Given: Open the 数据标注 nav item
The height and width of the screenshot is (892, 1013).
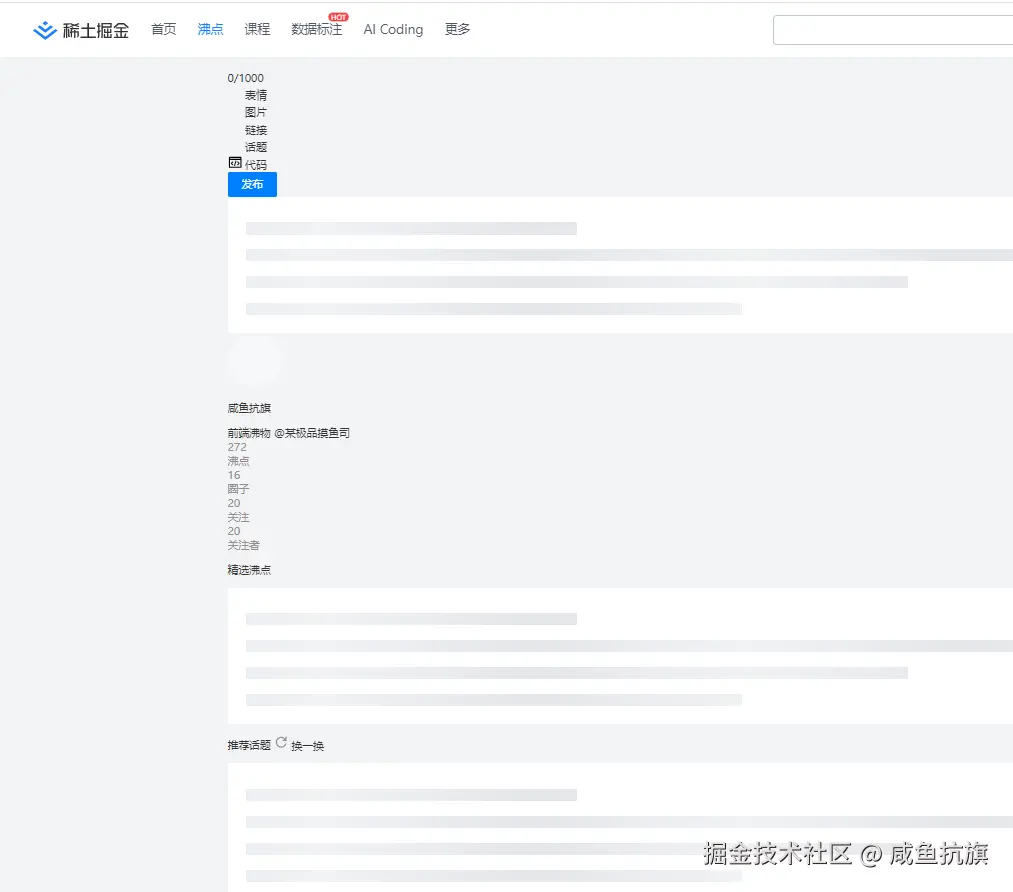Looking at the screenshot, I should tap(317, 29).
